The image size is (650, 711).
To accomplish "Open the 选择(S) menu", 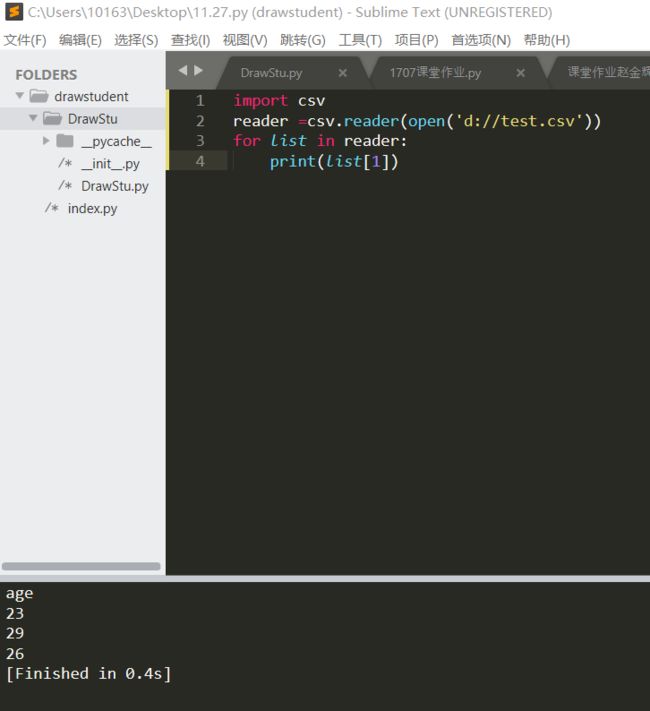I will click(x=136, y=40).
